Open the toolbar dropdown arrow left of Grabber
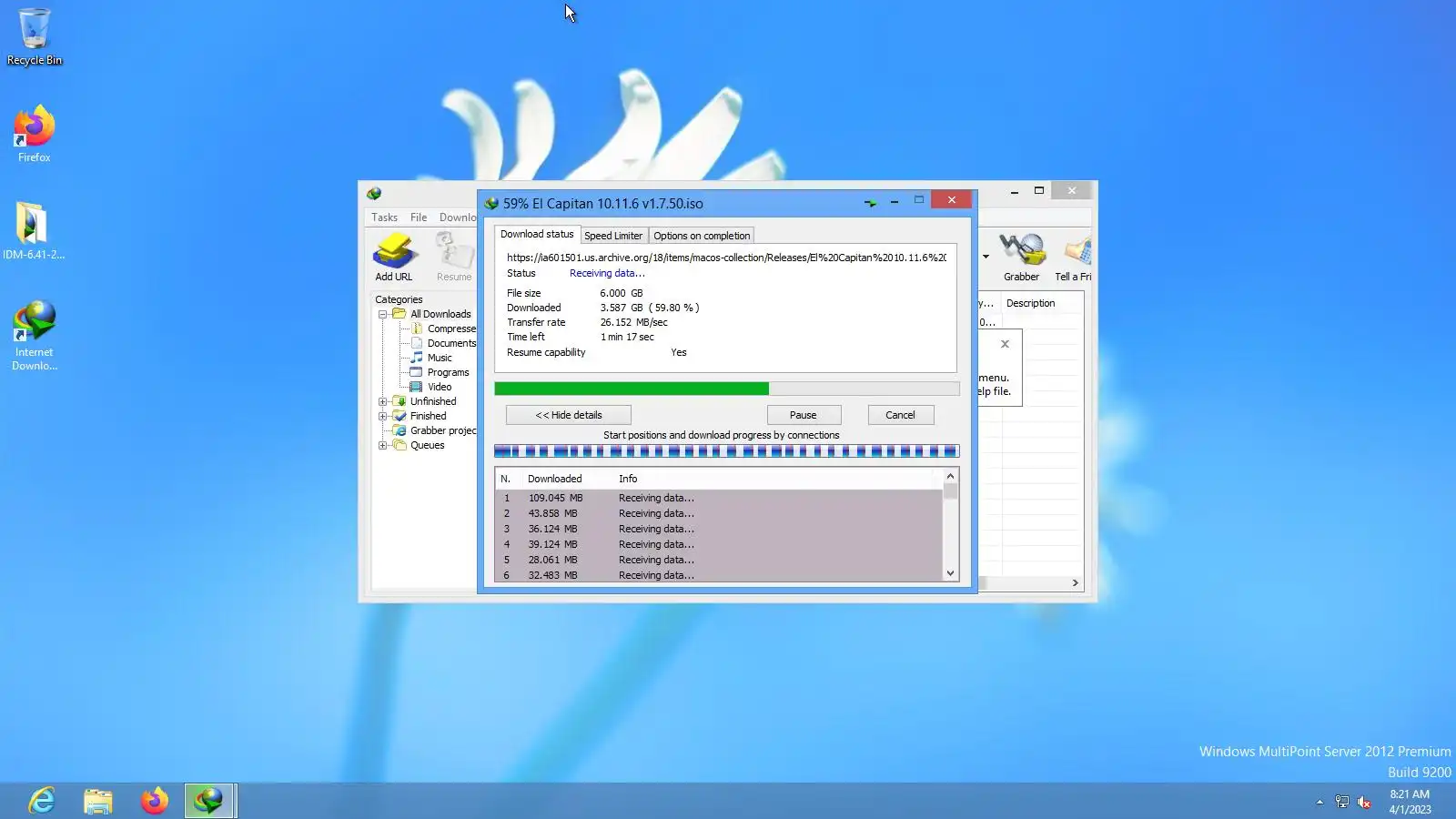The height and width of the screenshot is (819, 1456). (x=986, y=257)
